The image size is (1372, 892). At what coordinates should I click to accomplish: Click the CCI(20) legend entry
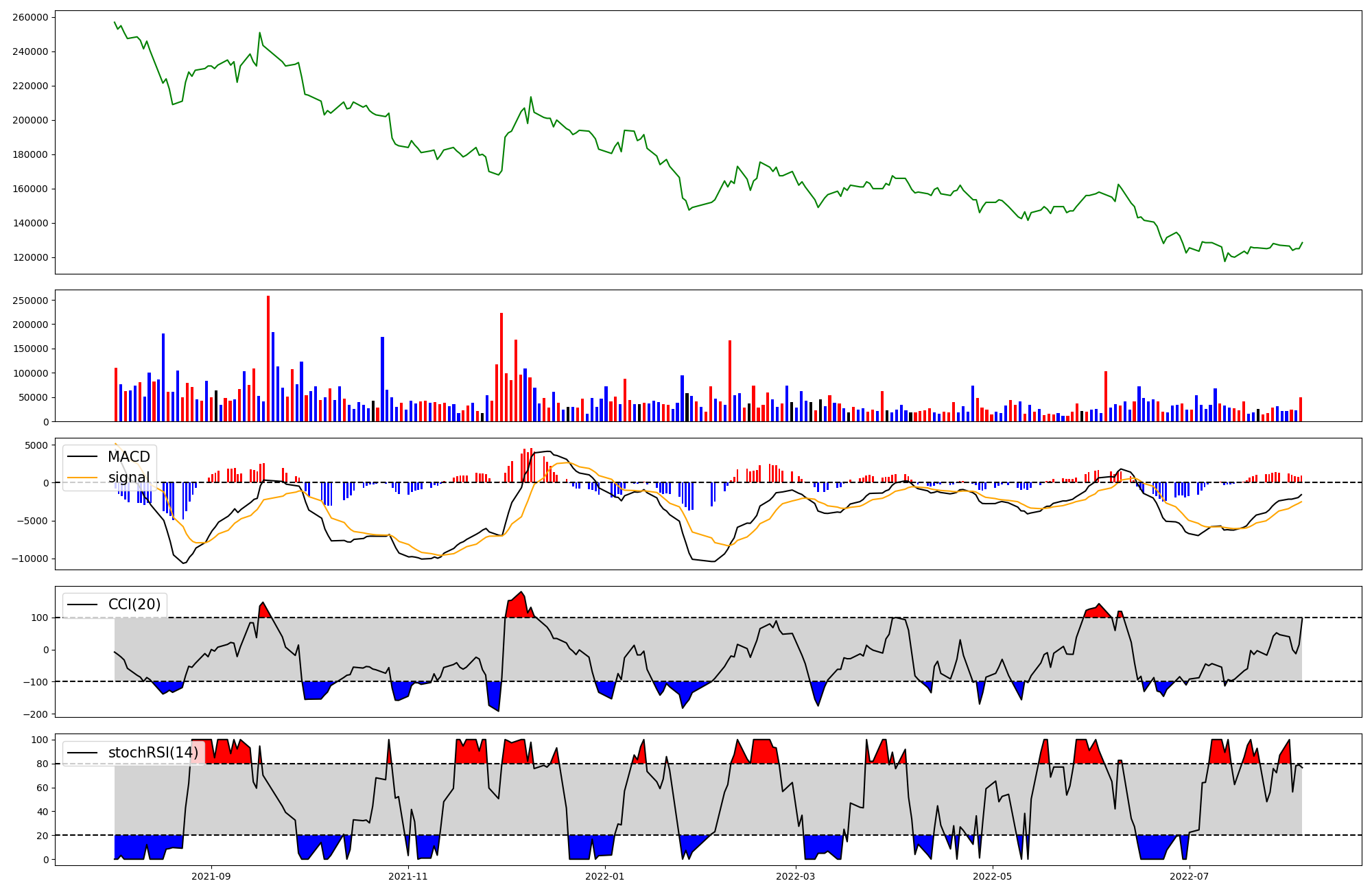coord(134,605)
